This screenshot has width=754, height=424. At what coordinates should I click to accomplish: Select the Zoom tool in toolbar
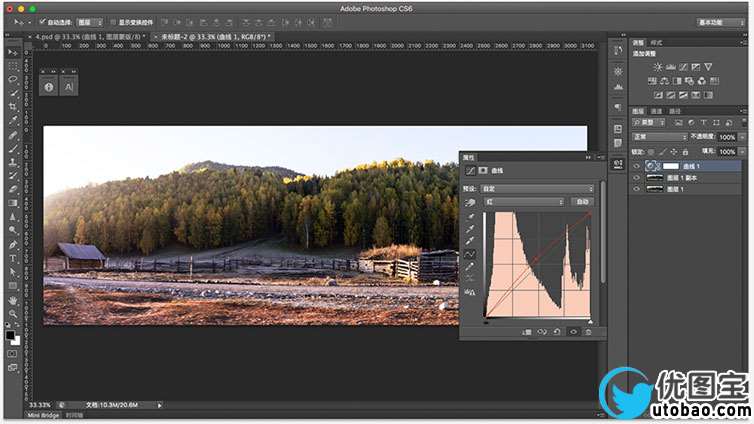(13, 313)
